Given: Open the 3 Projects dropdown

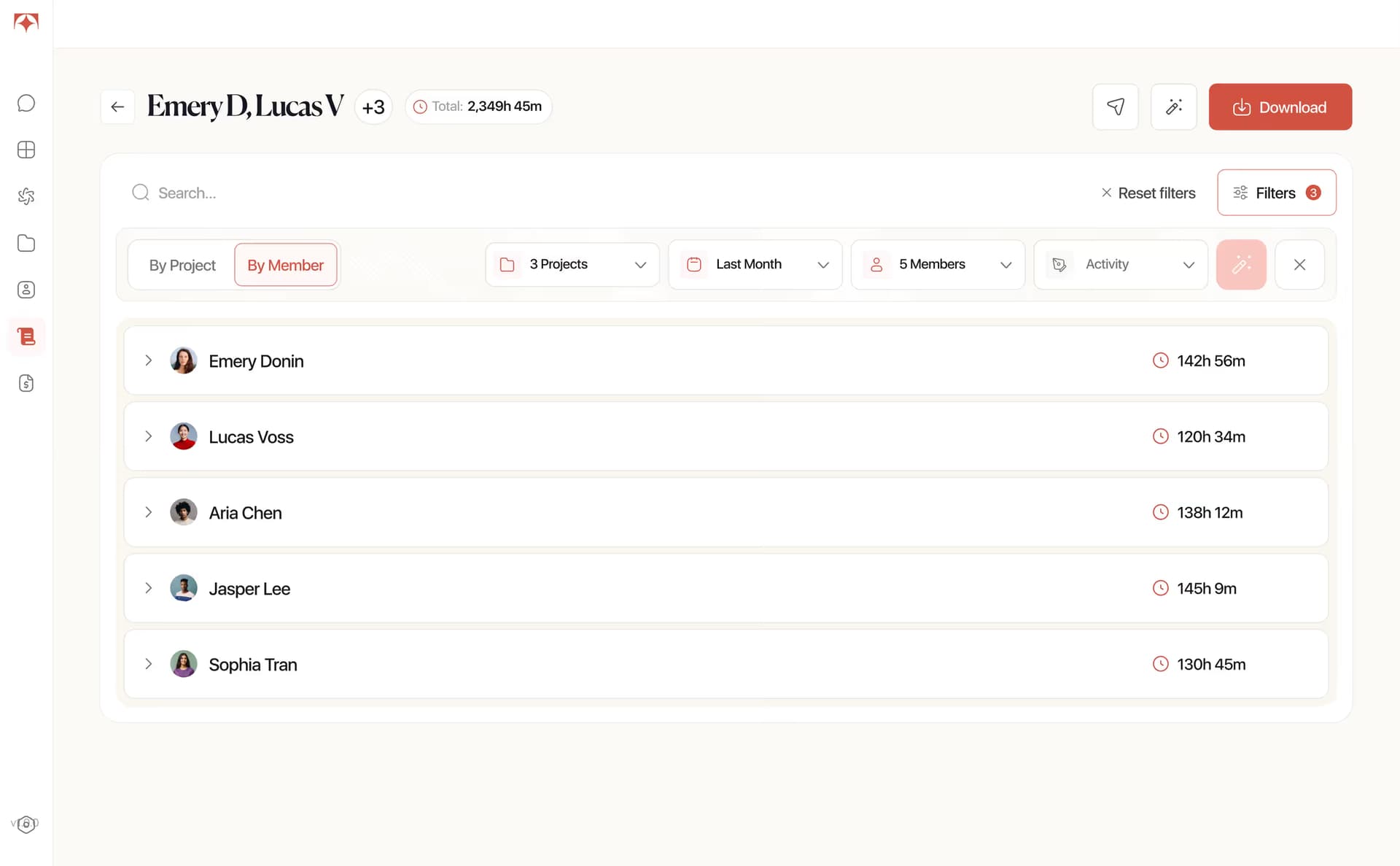Looking at the screenshot, I should point(572,264).
